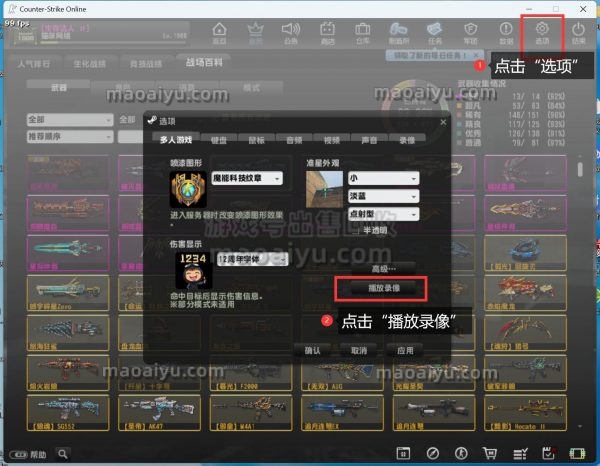Viewport: 600px width, 466px height.
Task: Switch to the 键盘 keyboard tab
Action: [218, 140]
